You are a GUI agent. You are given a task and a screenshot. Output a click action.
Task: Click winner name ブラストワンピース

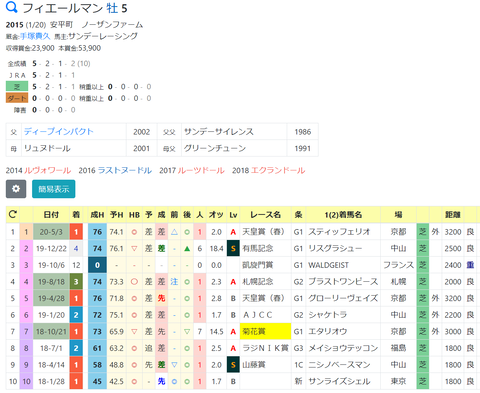point(343,282)
